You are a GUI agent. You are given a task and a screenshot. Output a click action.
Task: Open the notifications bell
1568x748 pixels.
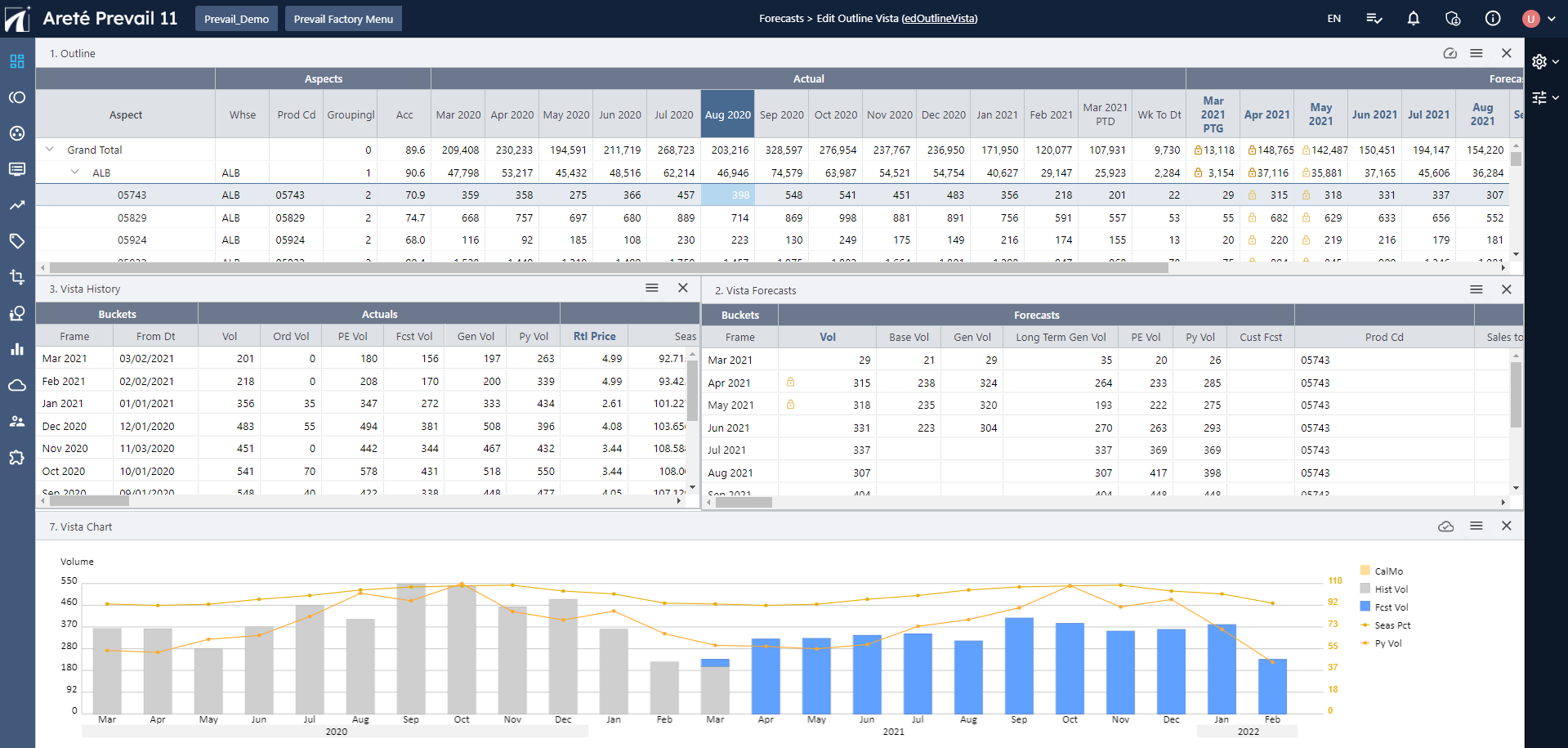point(1413,19)
